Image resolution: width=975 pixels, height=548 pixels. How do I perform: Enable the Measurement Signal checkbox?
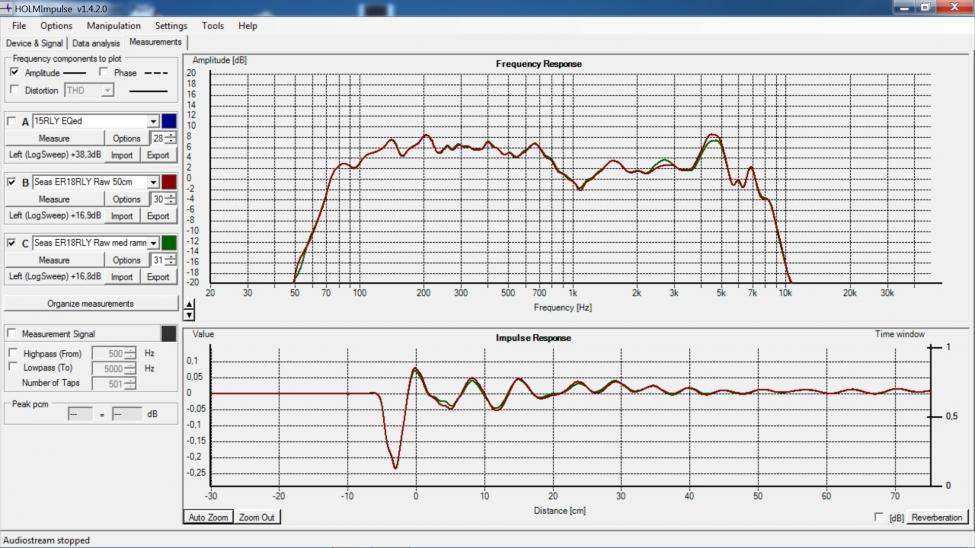pos(11,333)
